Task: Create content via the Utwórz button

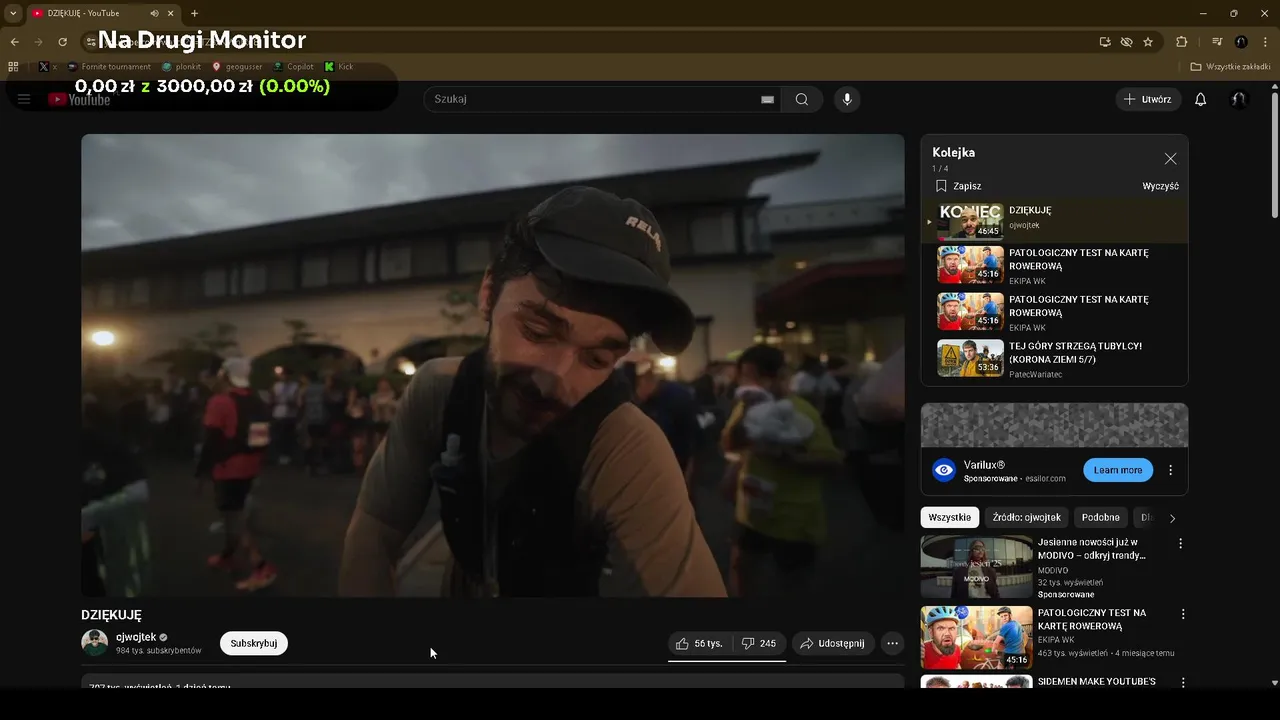Action: tap(1148, 99)
